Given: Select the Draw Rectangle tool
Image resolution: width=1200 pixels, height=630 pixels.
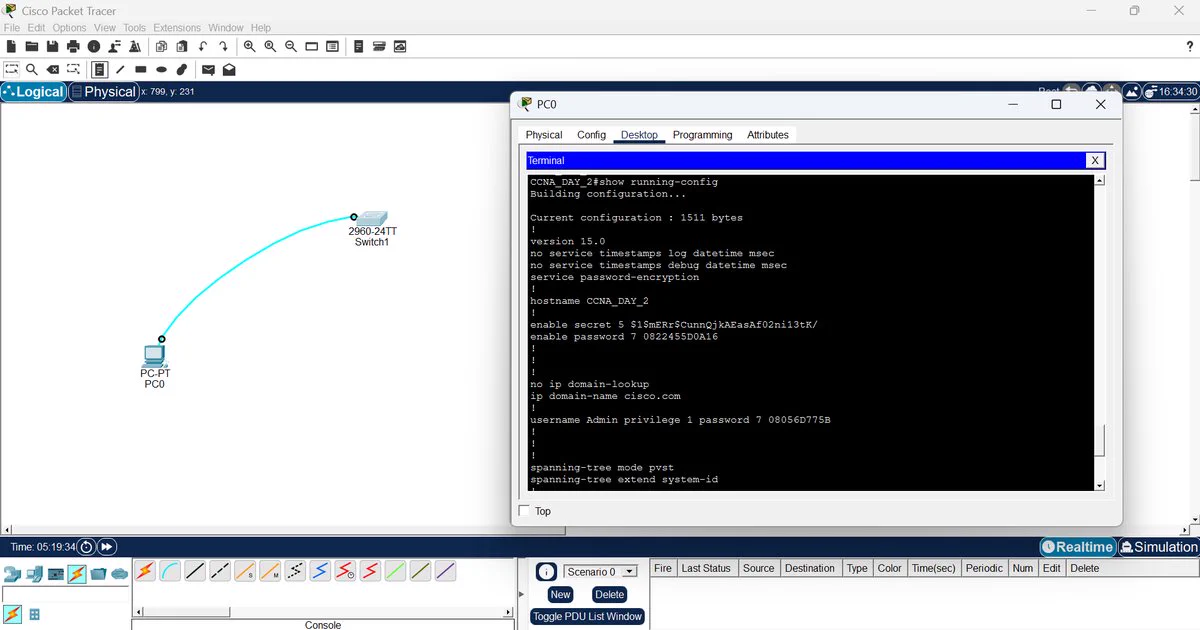Looking at the screenshot, I should pyautogui.click(x=141, y=69).
